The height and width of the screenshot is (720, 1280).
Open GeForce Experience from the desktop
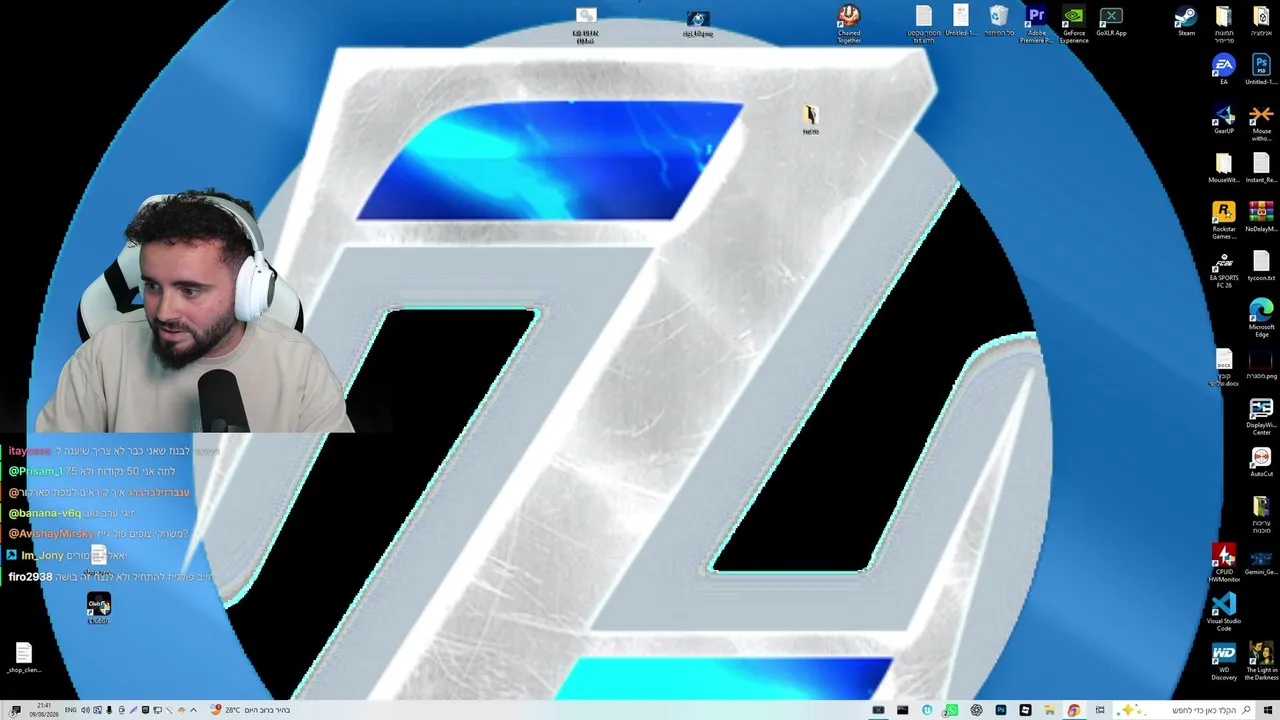[x=1074, y=25]
